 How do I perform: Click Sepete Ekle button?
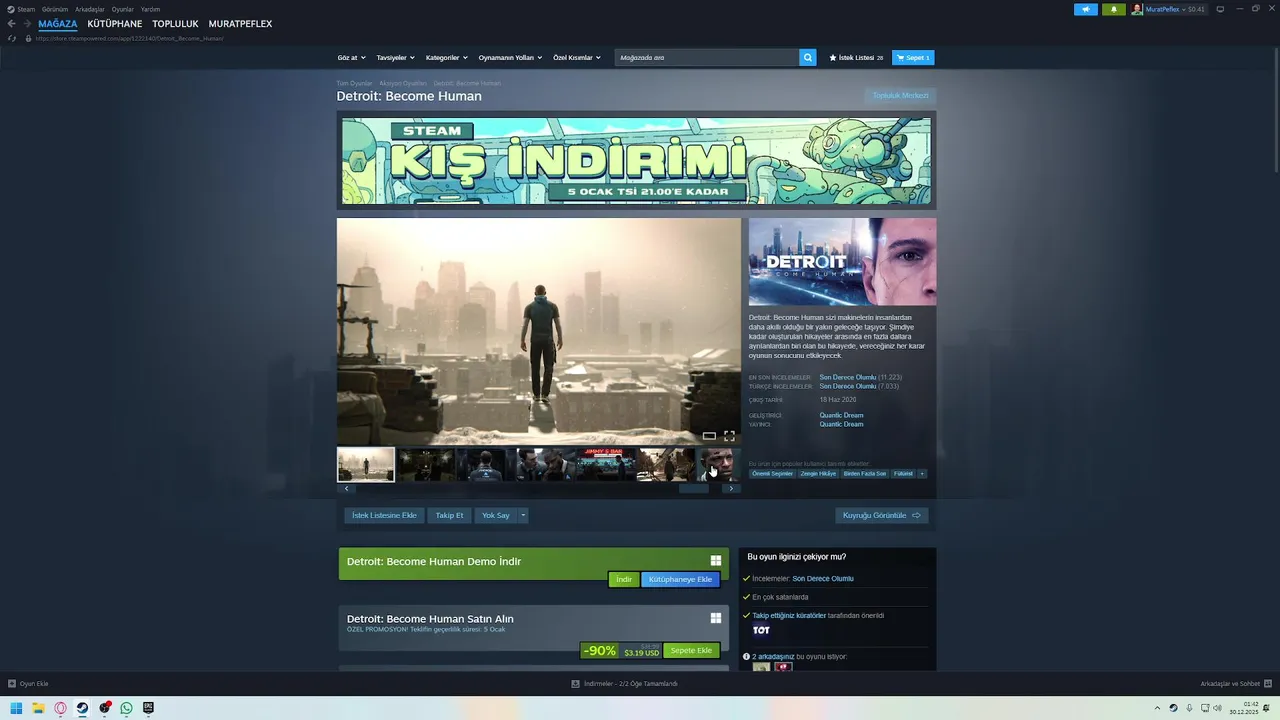click(691, 650)
